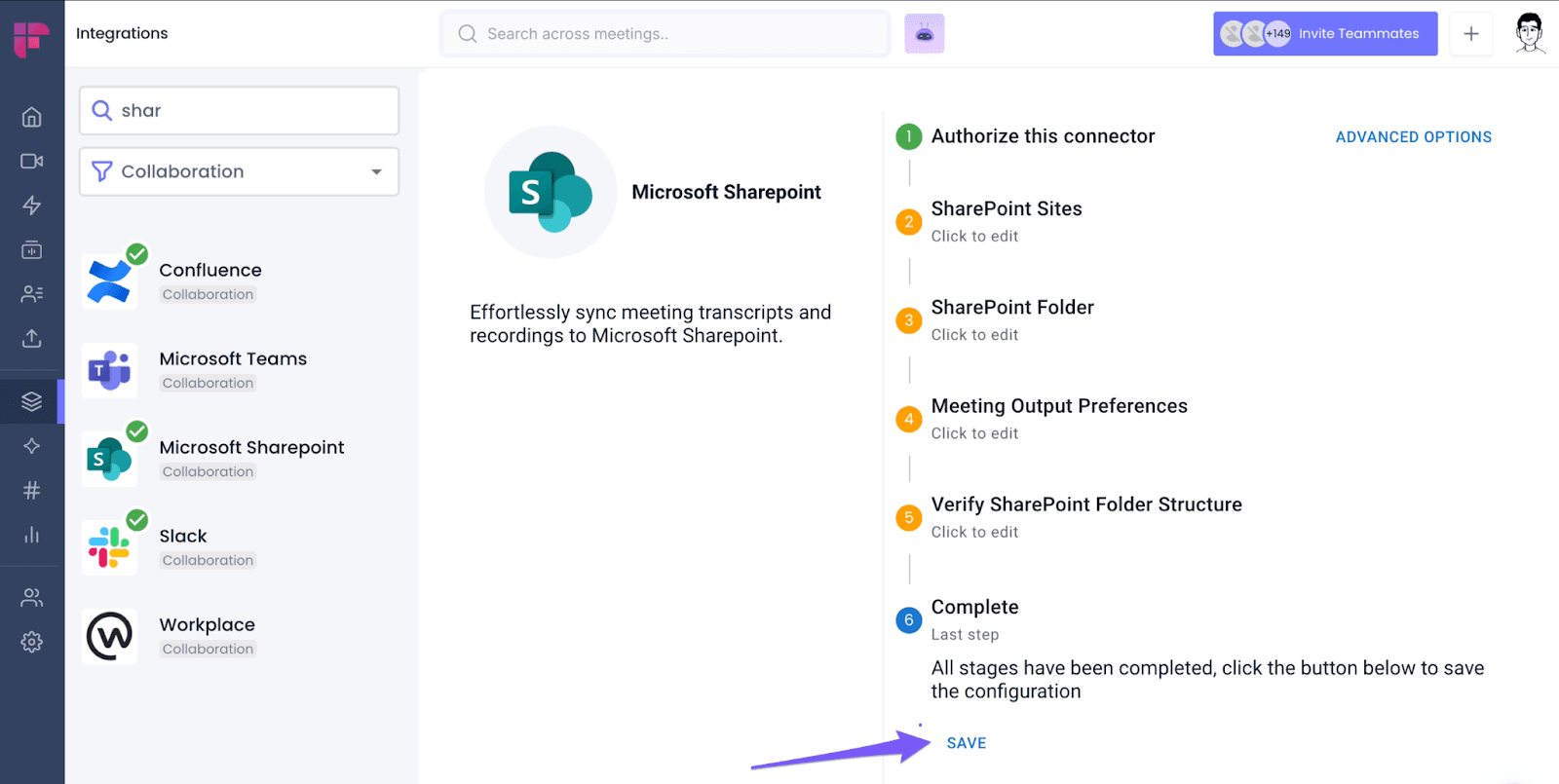This screenshot has height=784, width=1559.
Task: Click the Complete step heading
Action: coord(974,607)
